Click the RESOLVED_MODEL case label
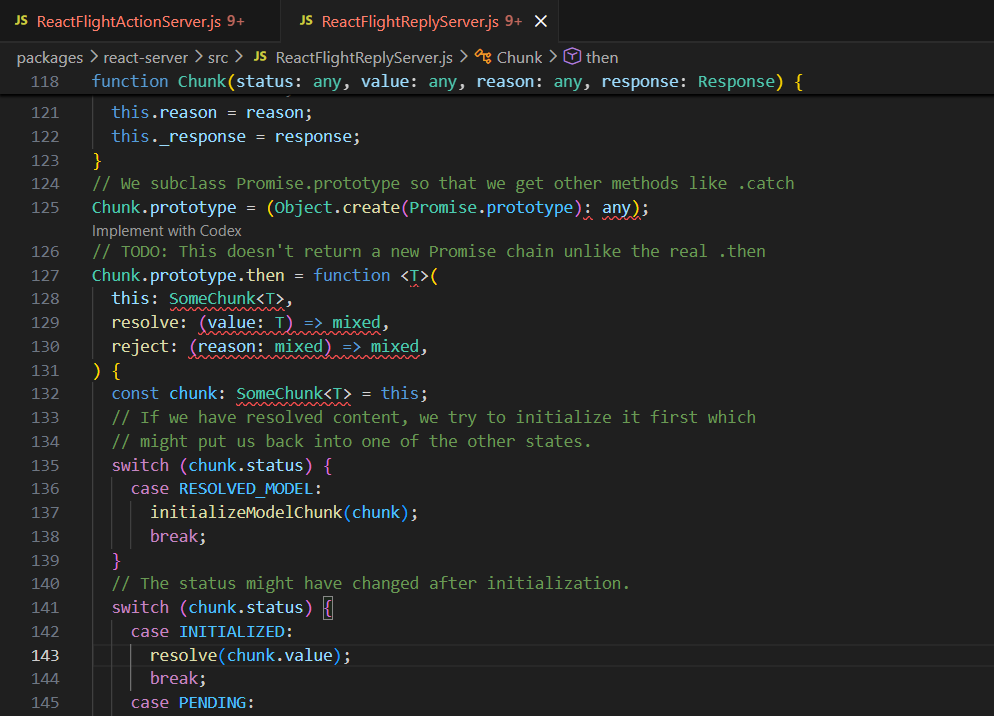This screenshot has height=716, width=994. (244, 489)
